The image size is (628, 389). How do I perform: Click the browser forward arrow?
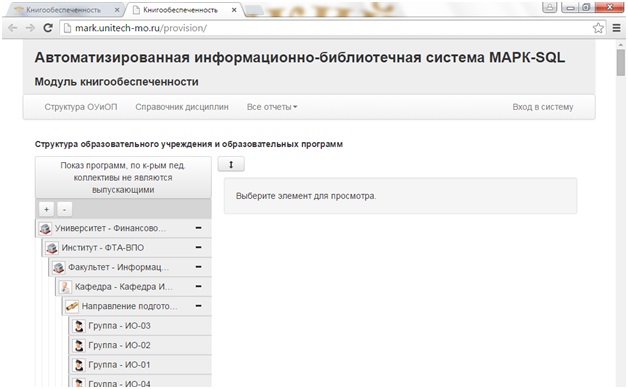[x=30, y=28]
